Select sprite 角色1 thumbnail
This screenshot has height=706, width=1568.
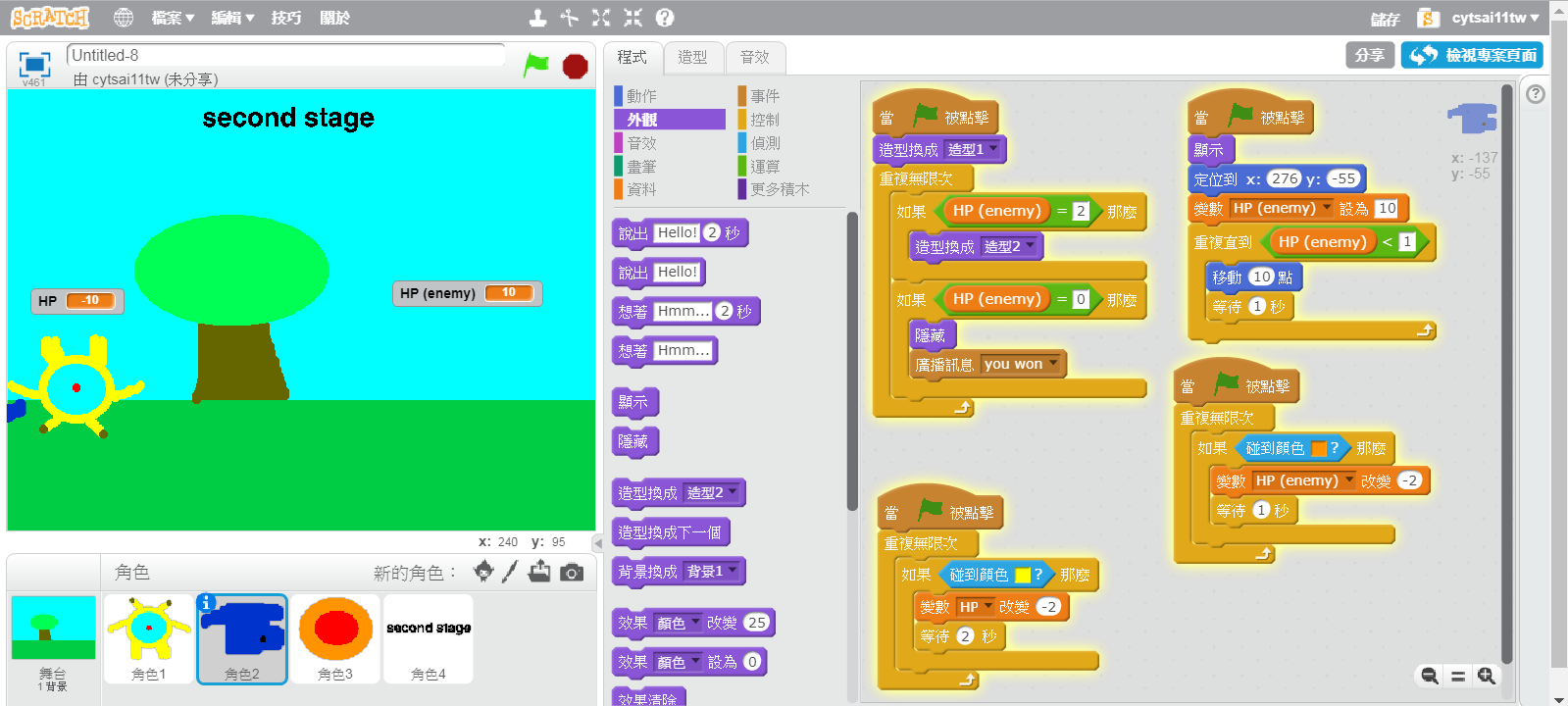pyautogui.click(x=149, y=638)
